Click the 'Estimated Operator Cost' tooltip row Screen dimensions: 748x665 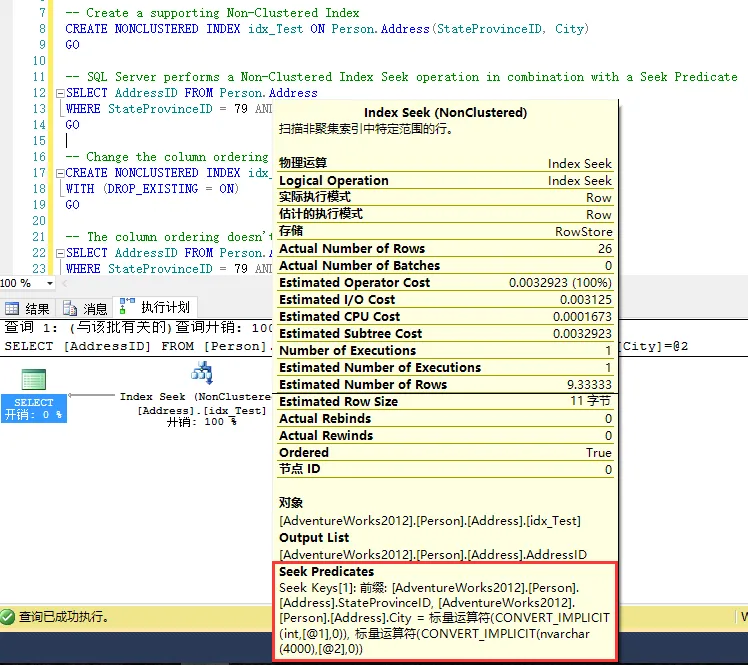445,283
